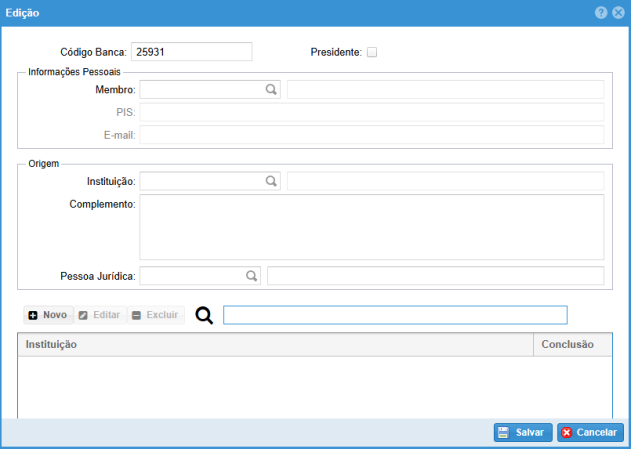631x449 pixels.
Task: Click the Pessoa Jurídica description field
Action: (435, 275)
